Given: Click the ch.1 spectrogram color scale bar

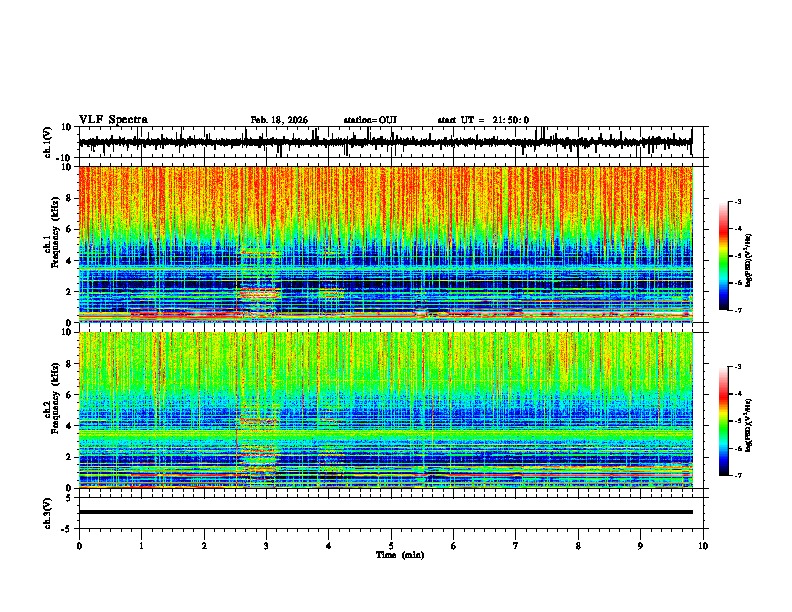Looking at the screenshot, I should (723, 256).
